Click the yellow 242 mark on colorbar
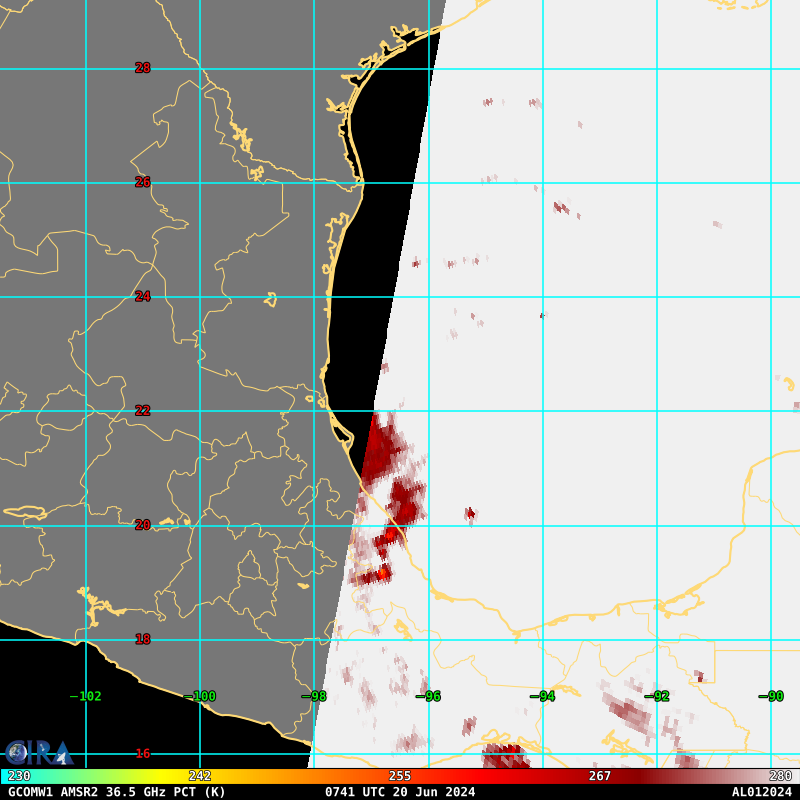This screenshot has height=800, width=800. coord(200,776)
